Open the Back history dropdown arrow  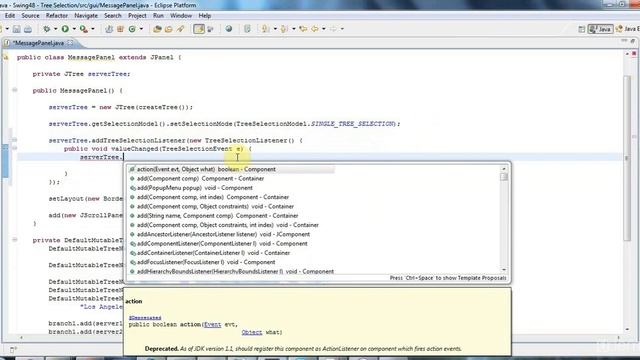(324, 29)
